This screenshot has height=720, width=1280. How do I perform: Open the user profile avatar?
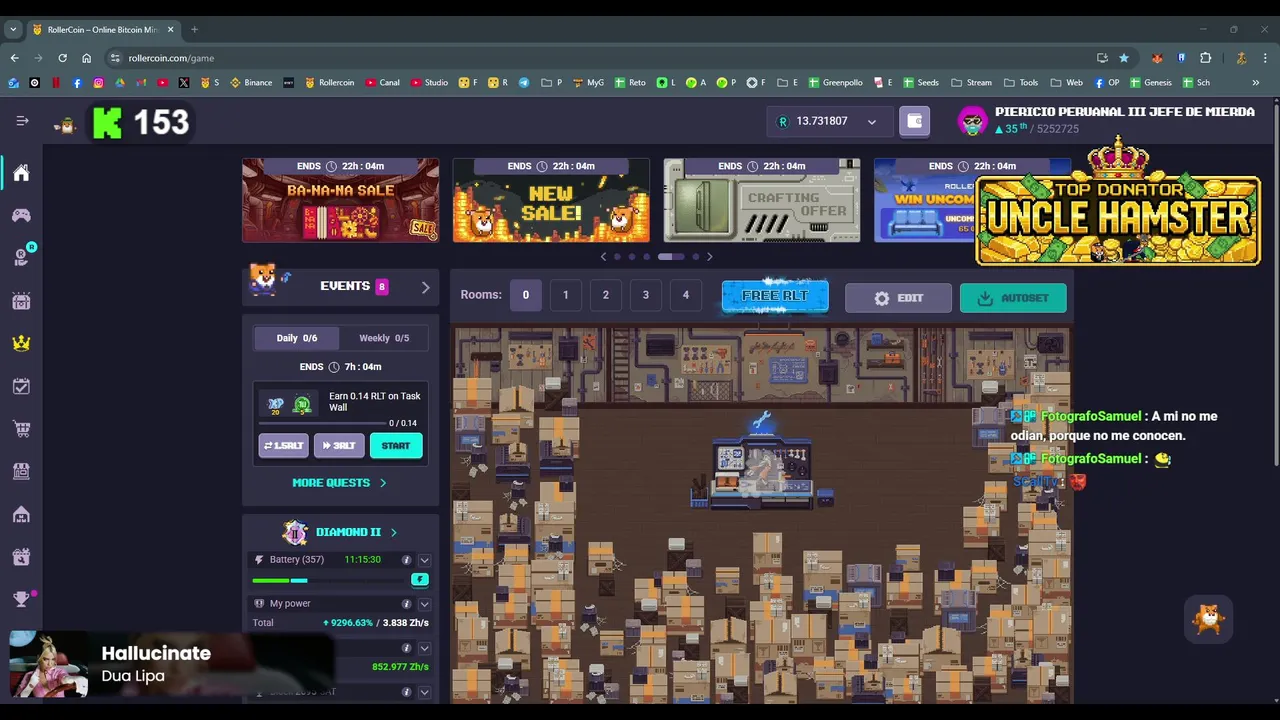pos(972,122)
